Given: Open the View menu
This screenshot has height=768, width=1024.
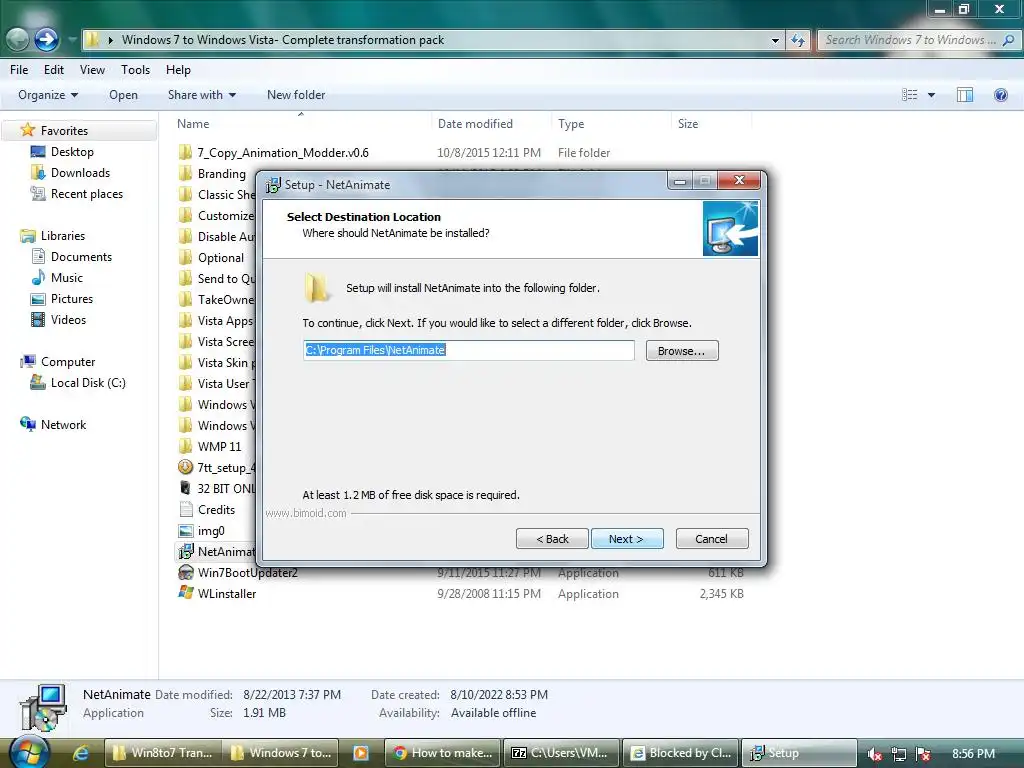Looking at the screenshot, I should (x=92, y=70).
